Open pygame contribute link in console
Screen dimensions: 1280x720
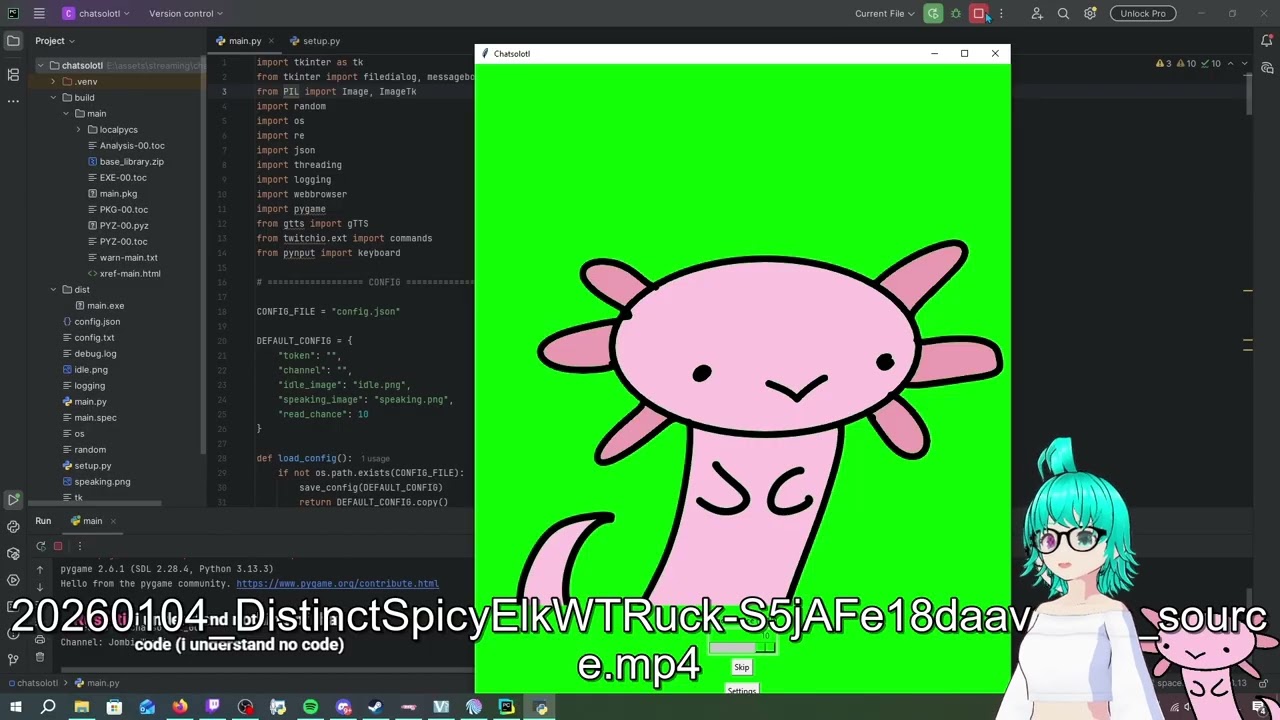click(x=337, y=584)
